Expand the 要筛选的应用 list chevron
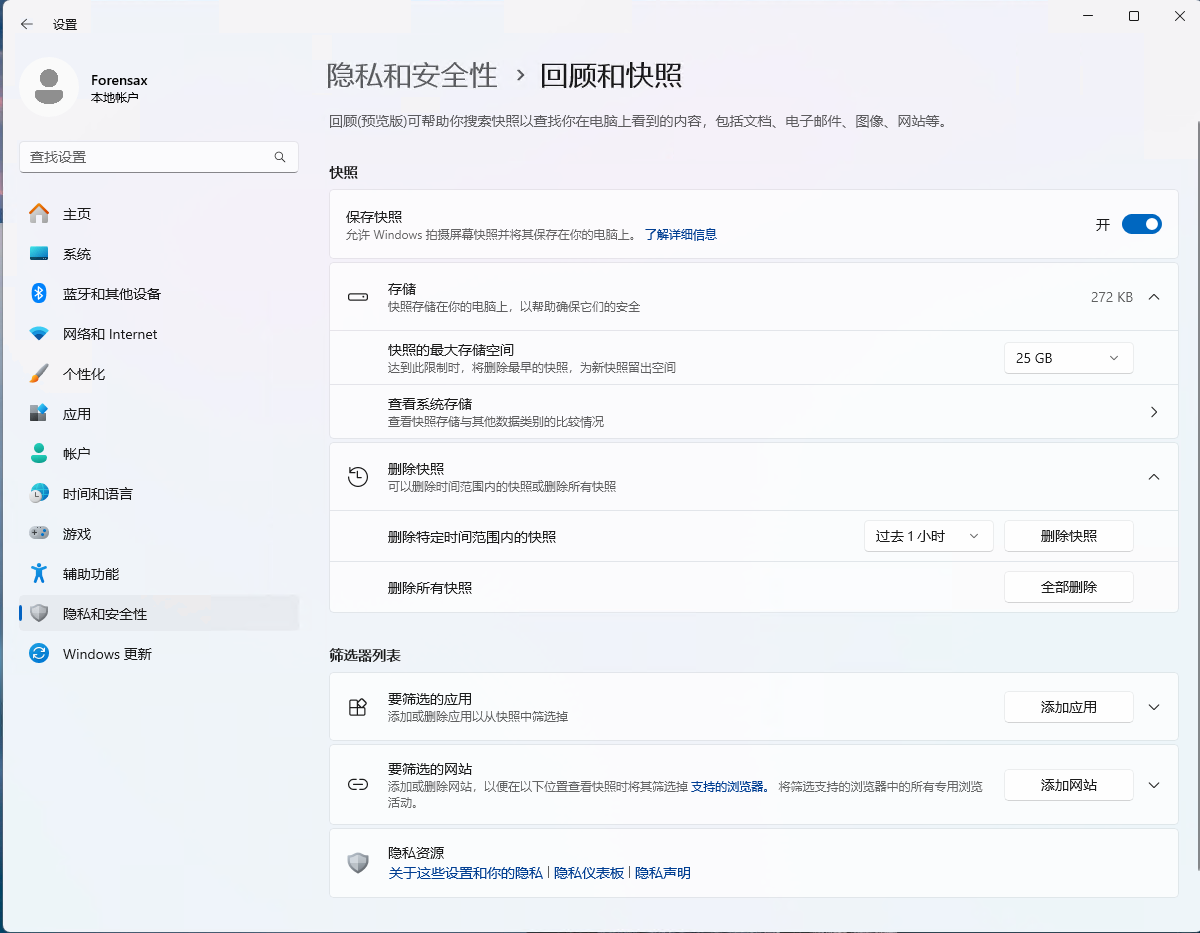This screenshot has height=933, width=1200. coord(1154,707)
